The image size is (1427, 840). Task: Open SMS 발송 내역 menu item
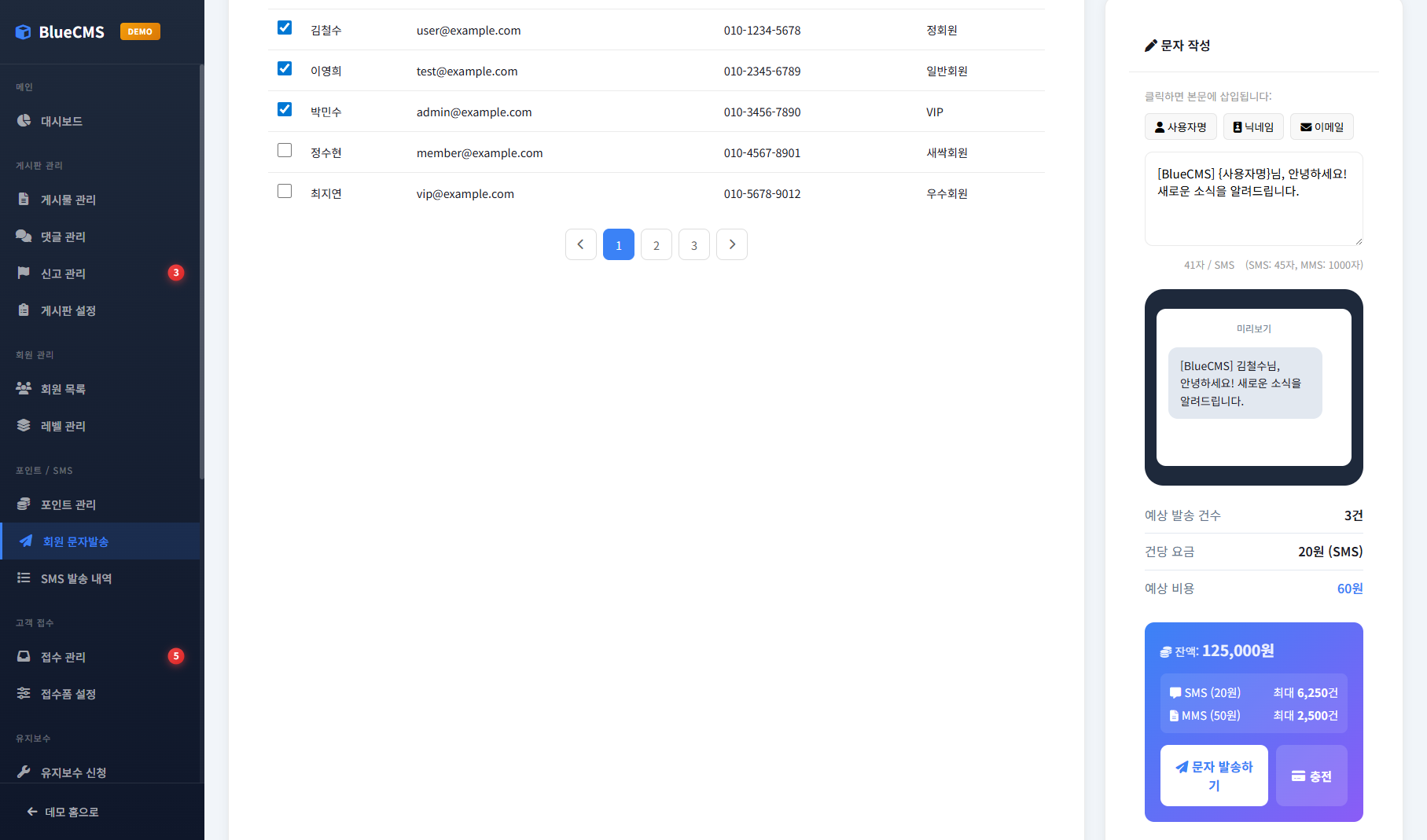(76, 578)
